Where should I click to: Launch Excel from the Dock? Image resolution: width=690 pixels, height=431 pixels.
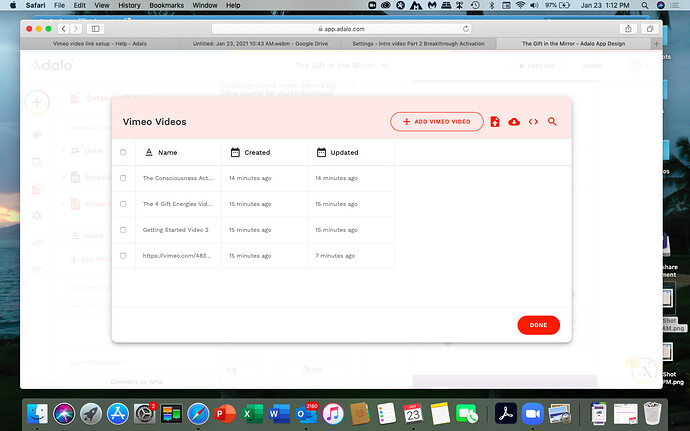(252, 414)
